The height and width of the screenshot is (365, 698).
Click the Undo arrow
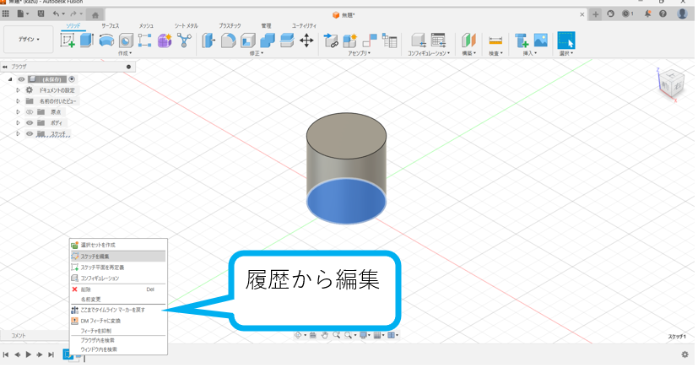pyautogui.click(x=56, y=14)
